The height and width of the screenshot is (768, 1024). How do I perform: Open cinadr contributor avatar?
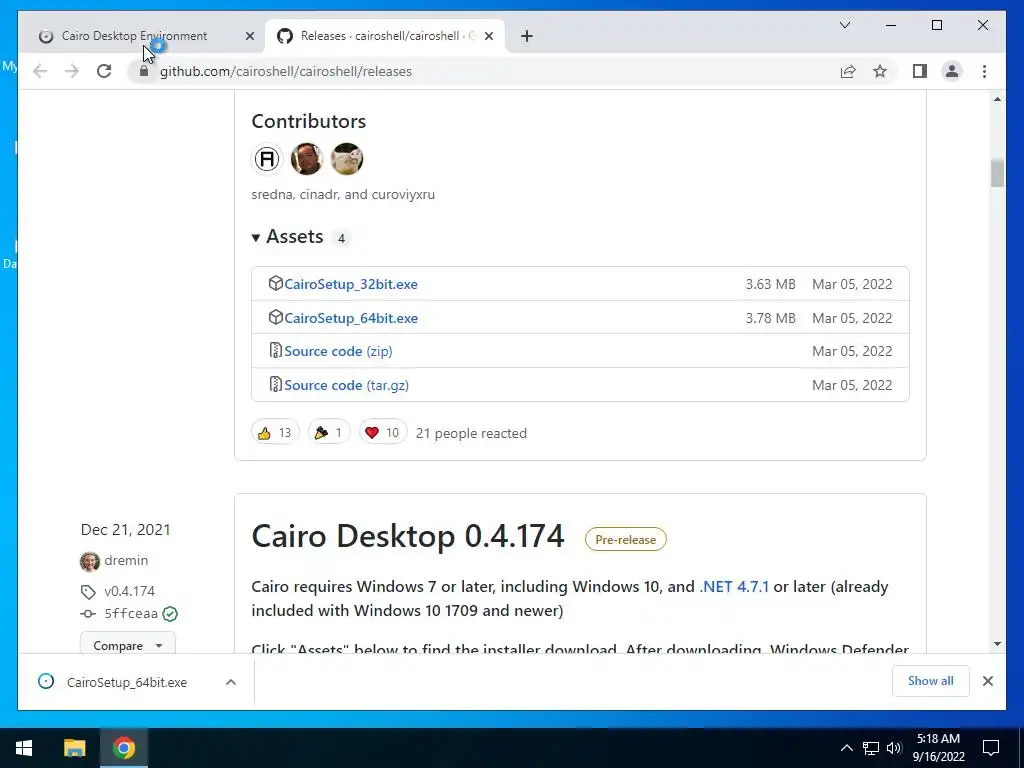[x=306, y=159]
